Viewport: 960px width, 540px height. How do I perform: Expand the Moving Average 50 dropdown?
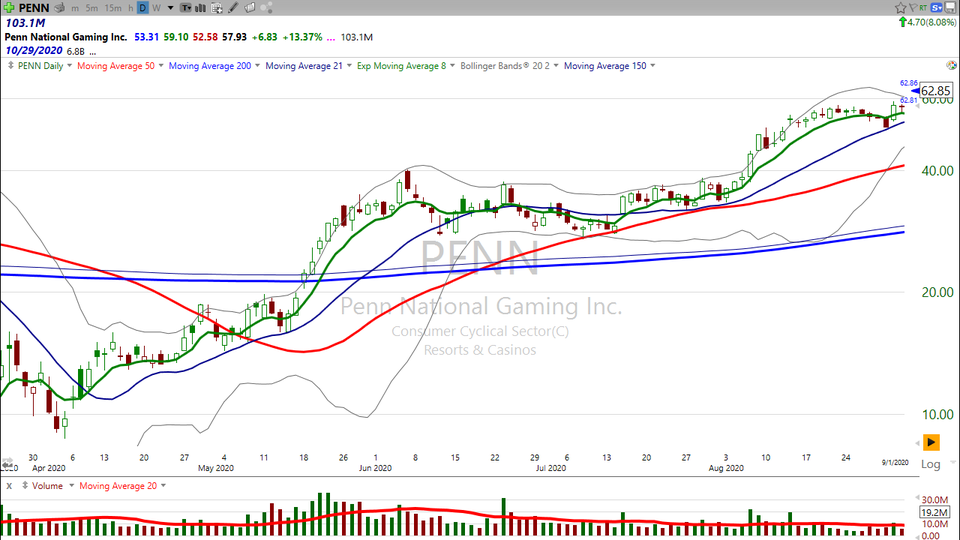(160, 66)
